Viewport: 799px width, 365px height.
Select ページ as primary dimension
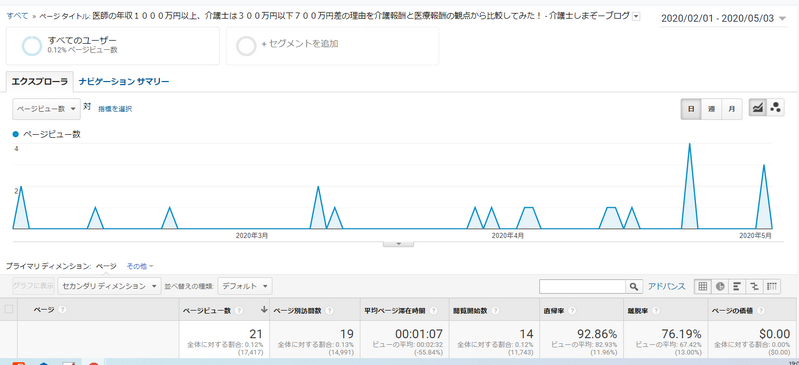coord(106,266)
